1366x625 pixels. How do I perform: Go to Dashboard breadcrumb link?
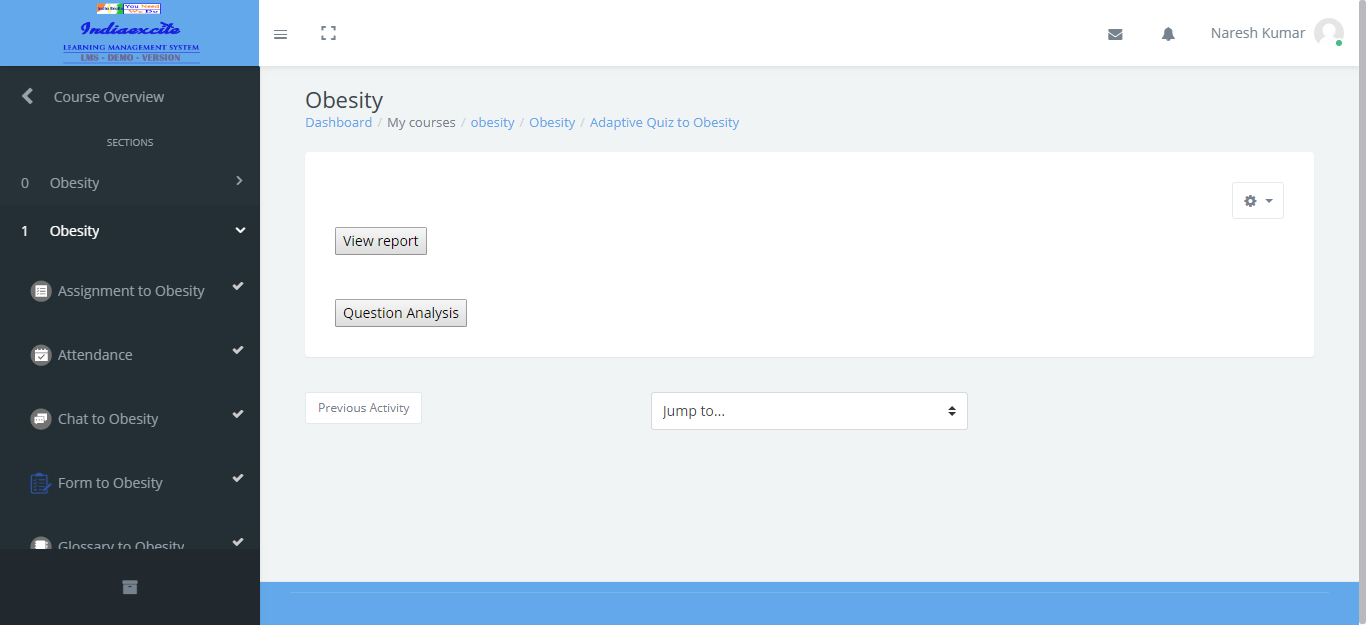pyautogui.click(x=338, y=123)
